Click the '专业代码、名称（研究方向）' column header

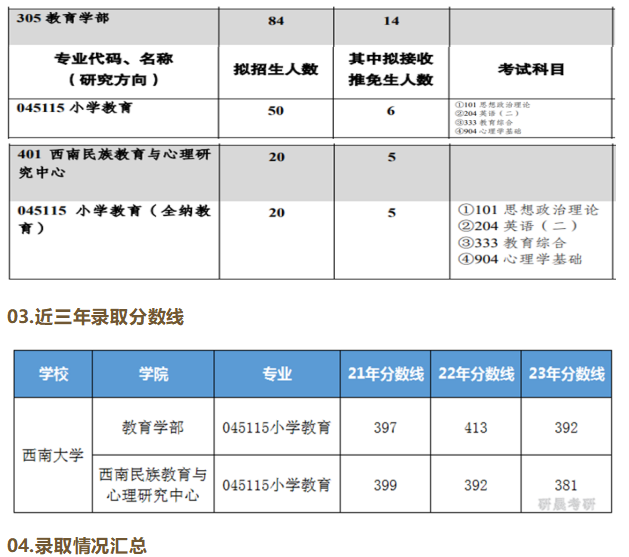tap(114, 69)
